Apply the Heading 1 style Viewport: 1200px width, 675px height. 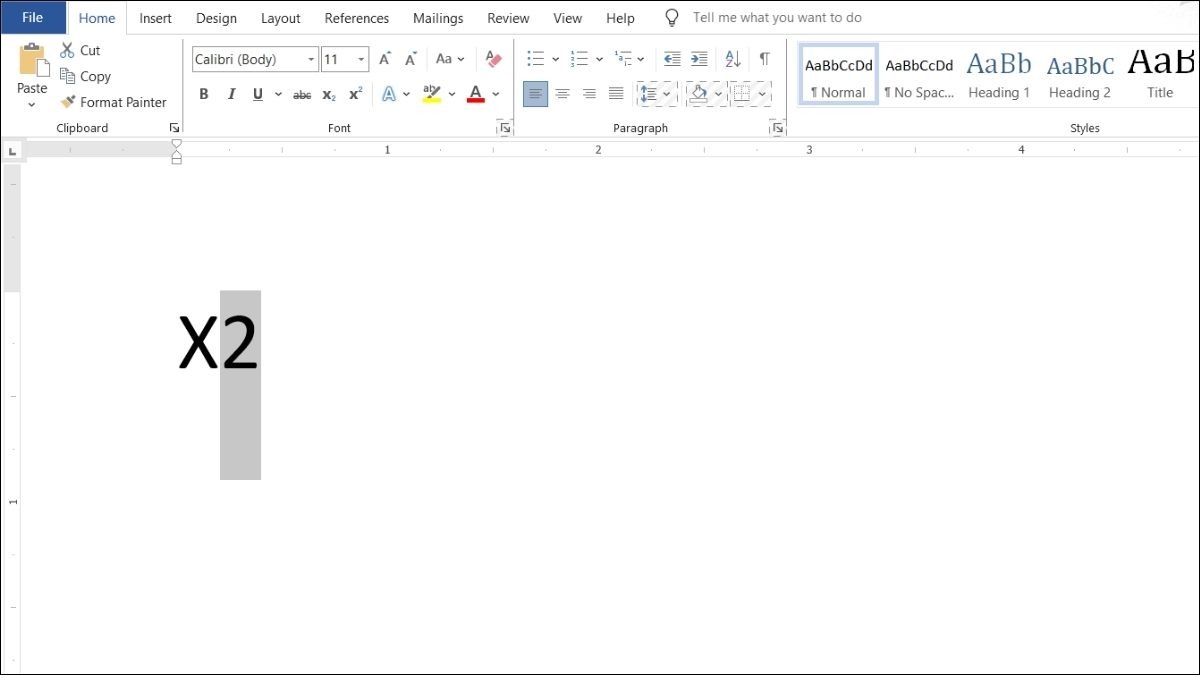tap(999, 75)
